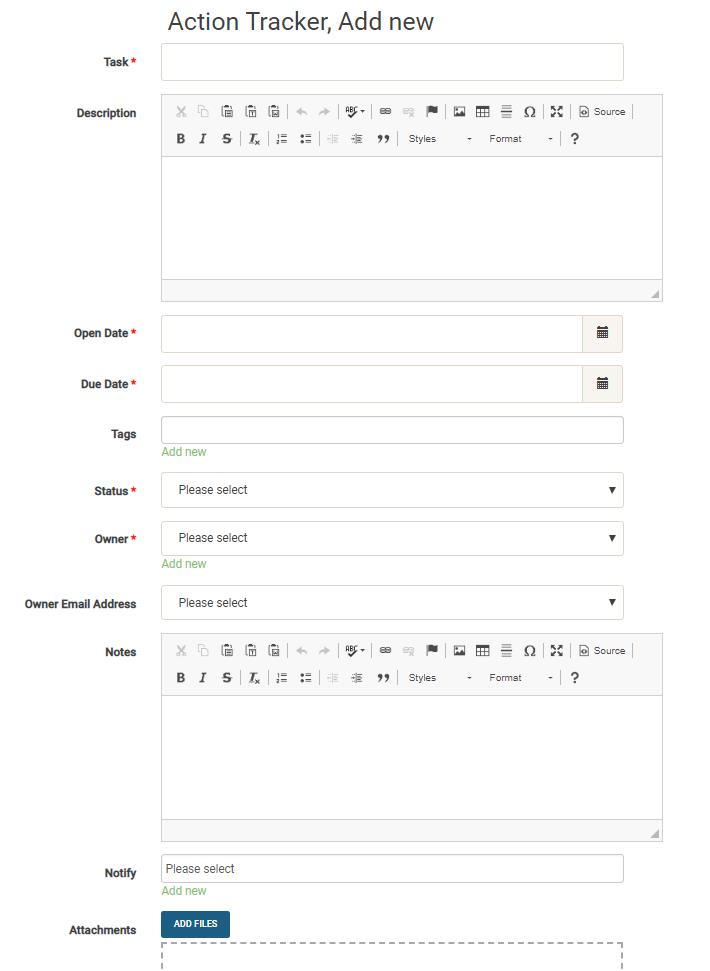Insert a link in Notes editor
The height and width of the screenshot is (971, 710).
coord(385,650)
